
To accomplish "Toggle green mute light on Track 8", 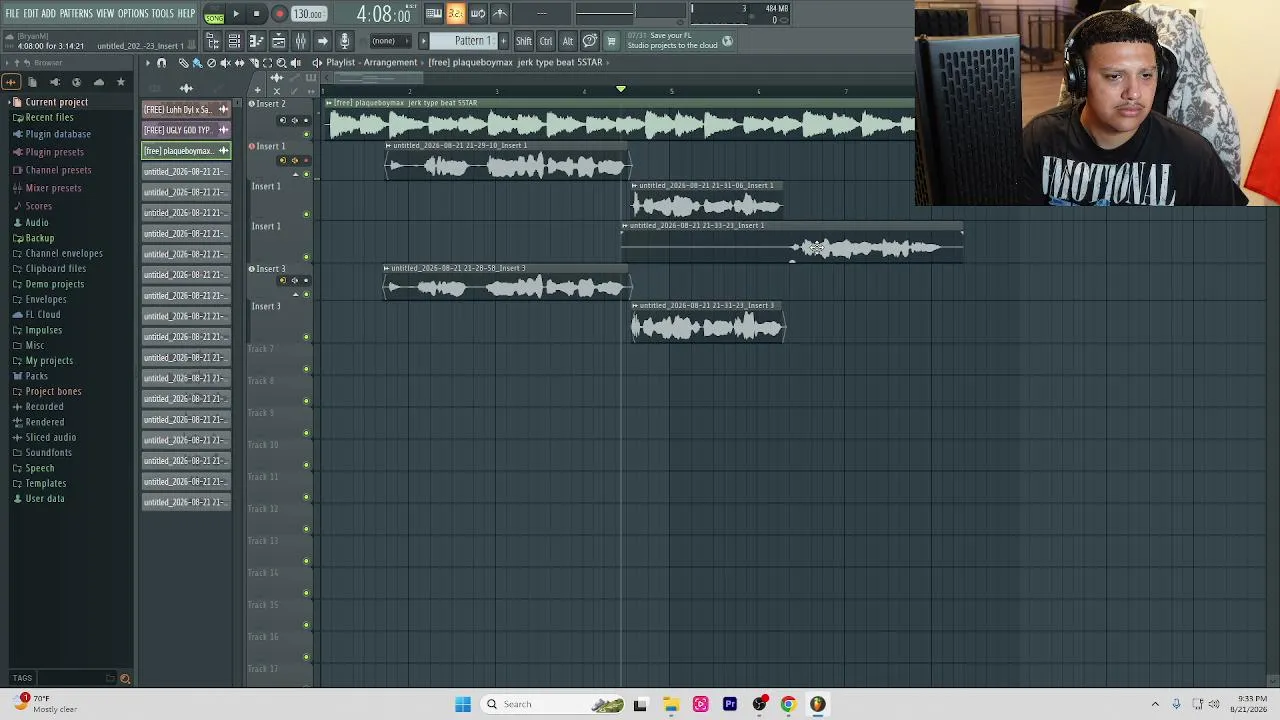I will click(306, 401).
